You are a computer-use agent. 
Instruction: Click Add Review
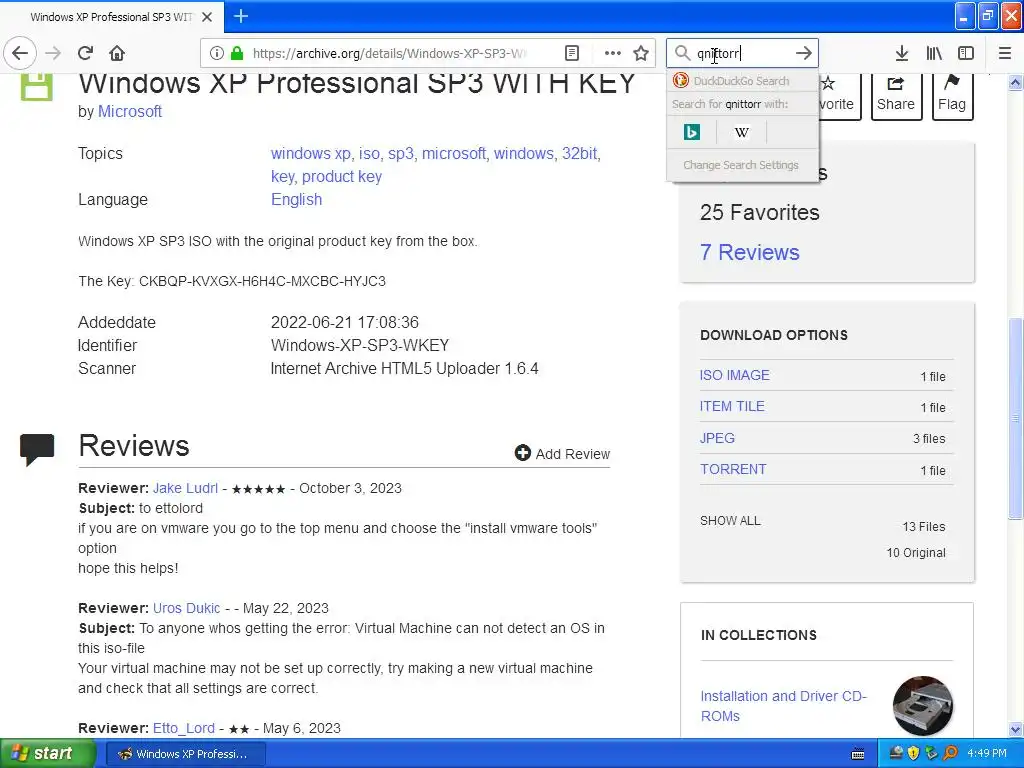coord(562,453)
